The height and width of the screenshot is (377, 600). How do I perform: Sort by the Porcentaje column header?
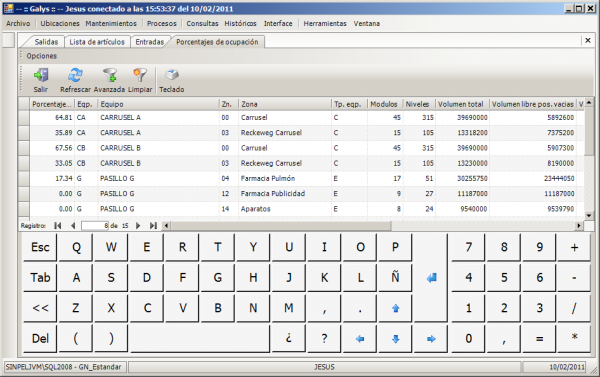[x=52, y=104]
